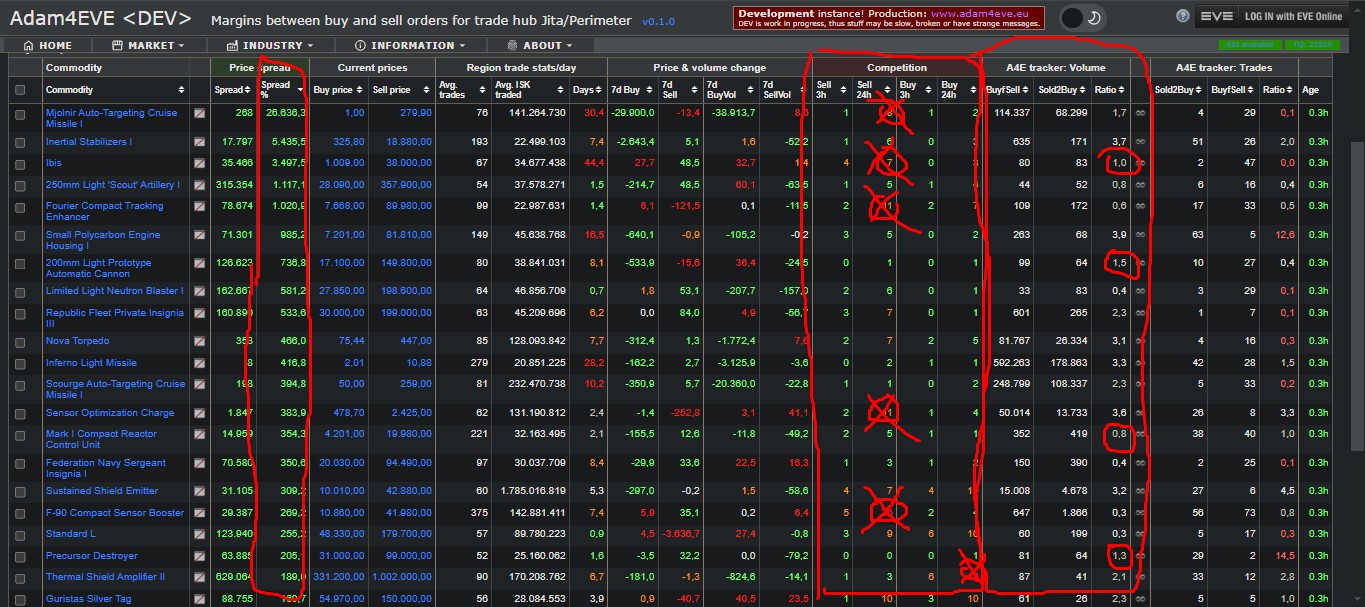1365x607 pixels.
Task: Tick checkbox for Inertial Stabilizers I
Action: pos(20,142)
